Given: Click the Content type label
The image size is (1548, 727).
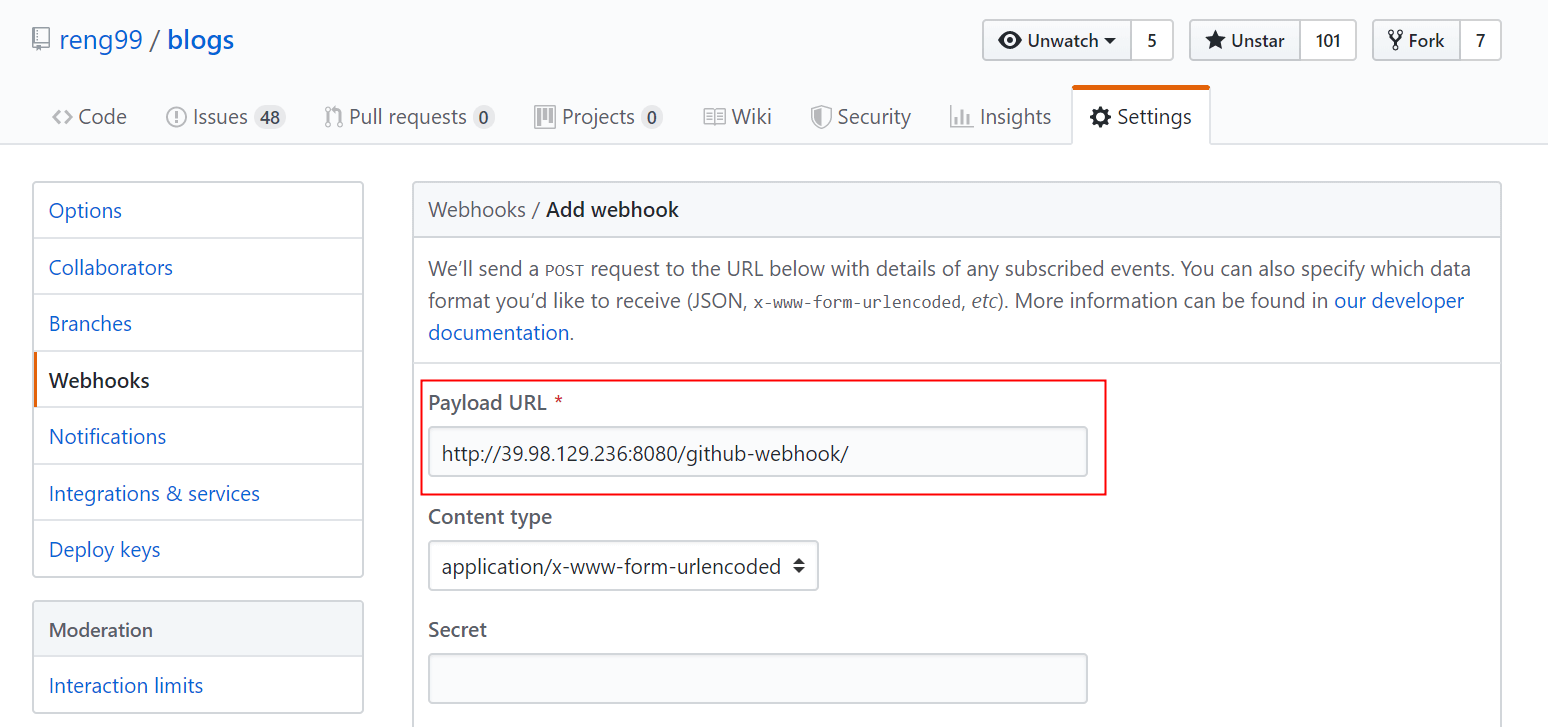Looking at the screenshot, I should tap(490, 517).
